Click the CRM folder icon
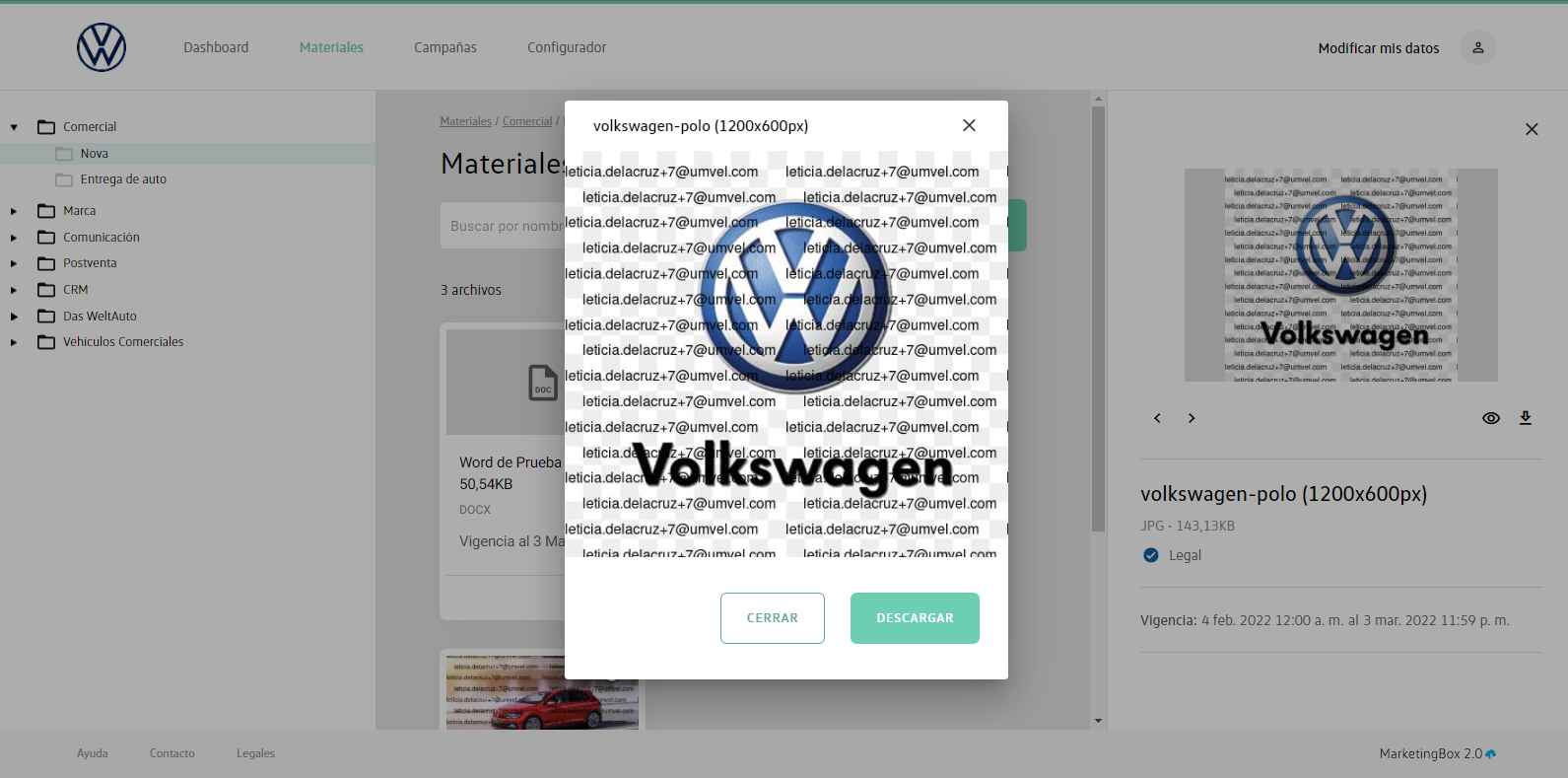Screen dimensions: 1568x778 [46, 290]
